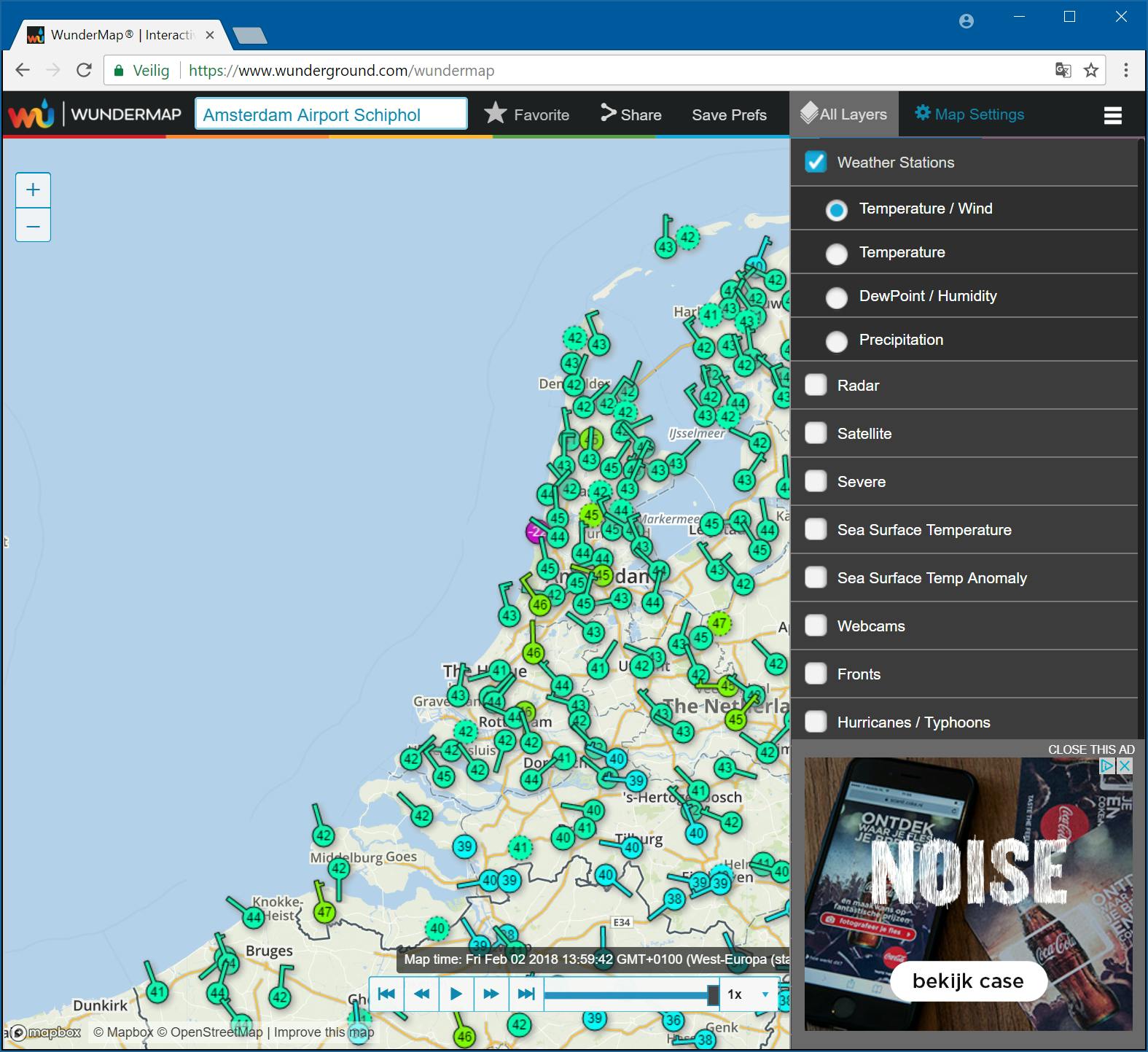The height and width of the screenshot is (1052, 1148).
Task: Click the 'bekijk case' ad button
Action: pos(968,981)
